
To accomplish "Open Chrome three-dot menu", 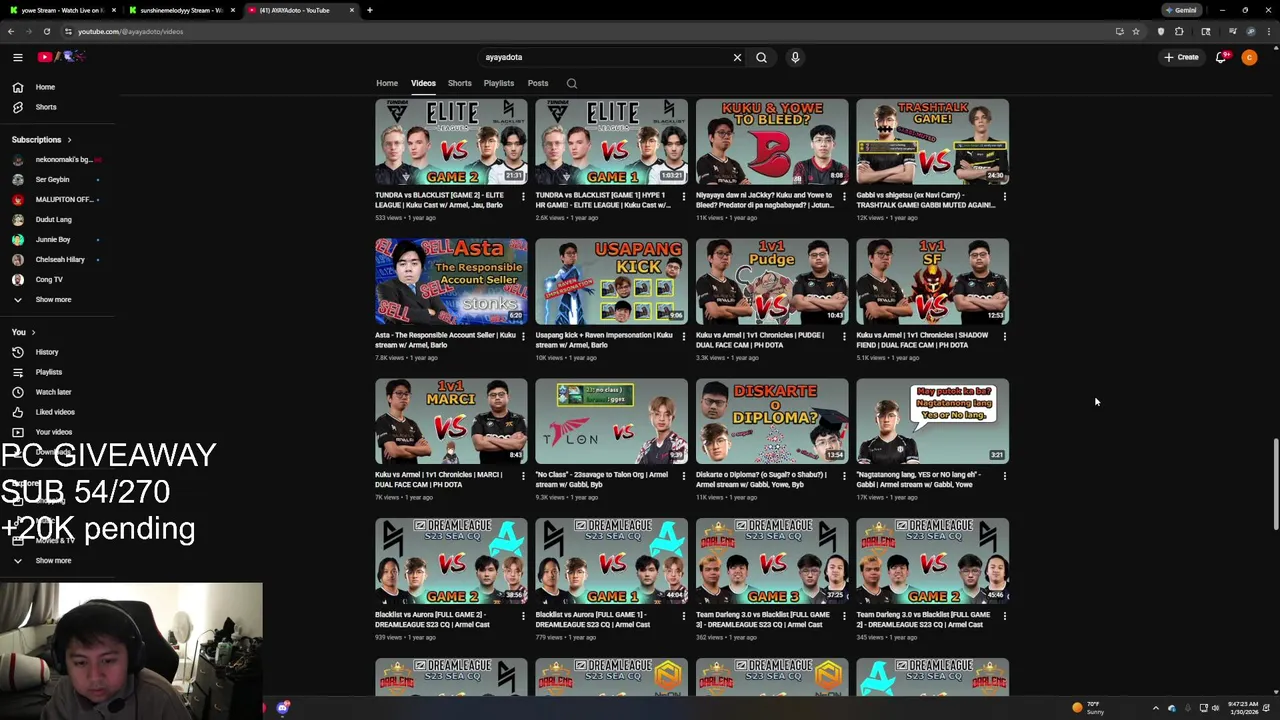I will pyautogui.click(x=1269, y=31).
